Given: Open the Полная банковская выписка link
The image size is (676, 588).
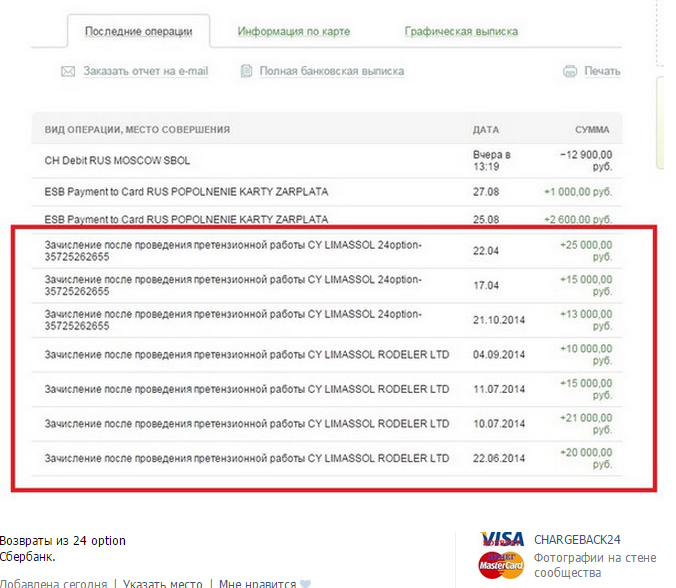Looking at the screenshot, I should pyautogui.click(x=331, y=72).
